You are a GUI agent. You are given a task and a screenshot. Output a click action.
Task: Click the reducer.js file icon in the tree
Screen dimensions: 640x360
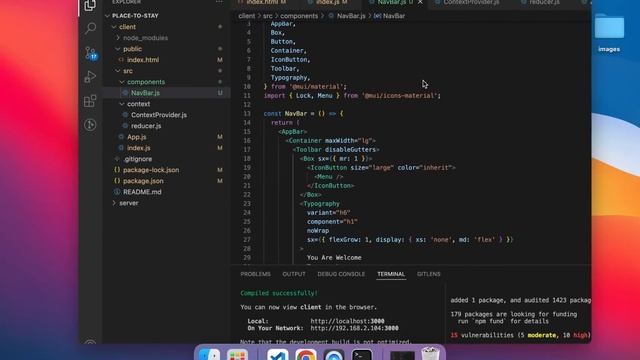(125, 126)
